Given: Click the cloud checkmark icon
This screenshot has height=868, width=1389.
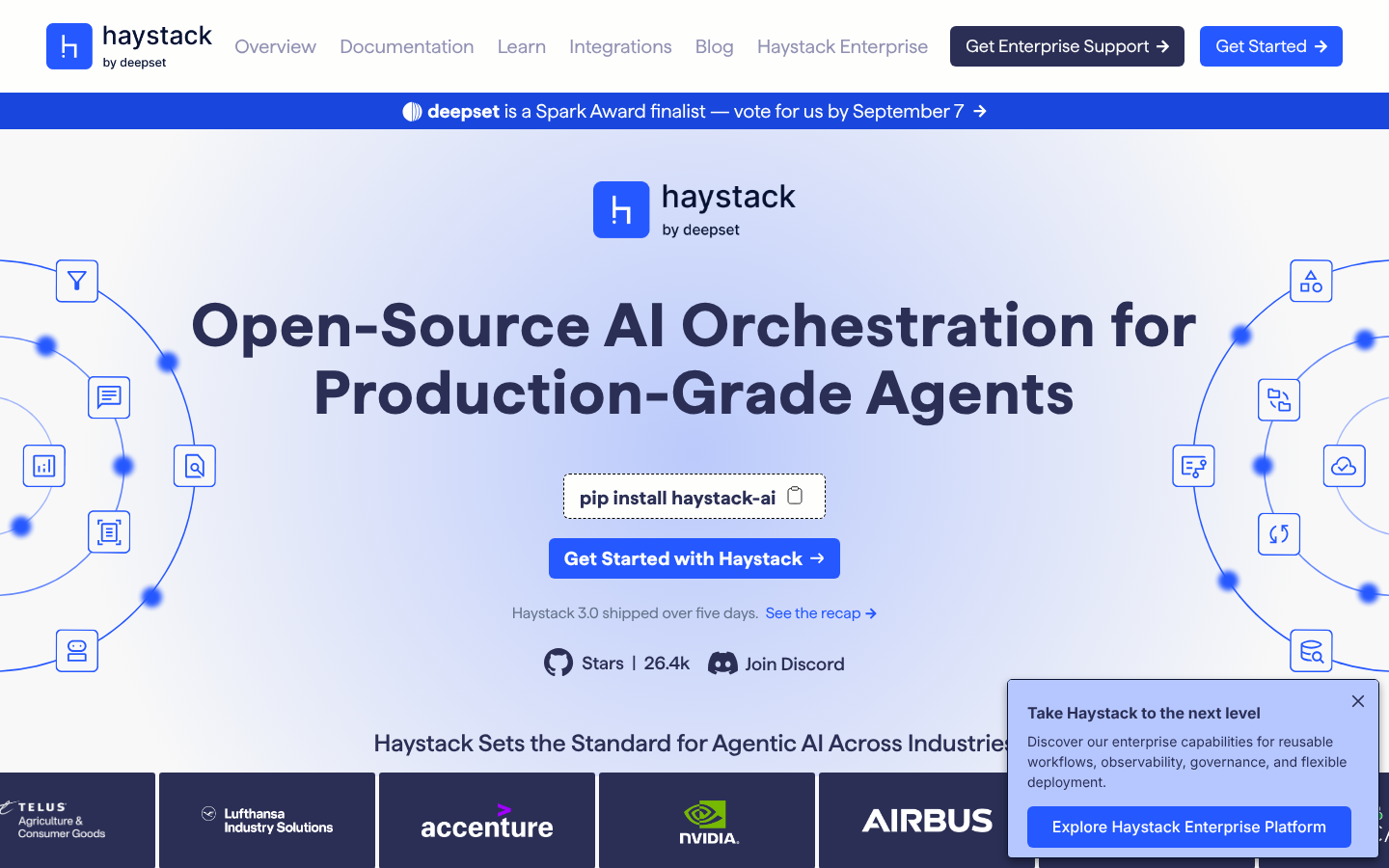Looking at the screenshot, I should click(x=1345, y=466).
